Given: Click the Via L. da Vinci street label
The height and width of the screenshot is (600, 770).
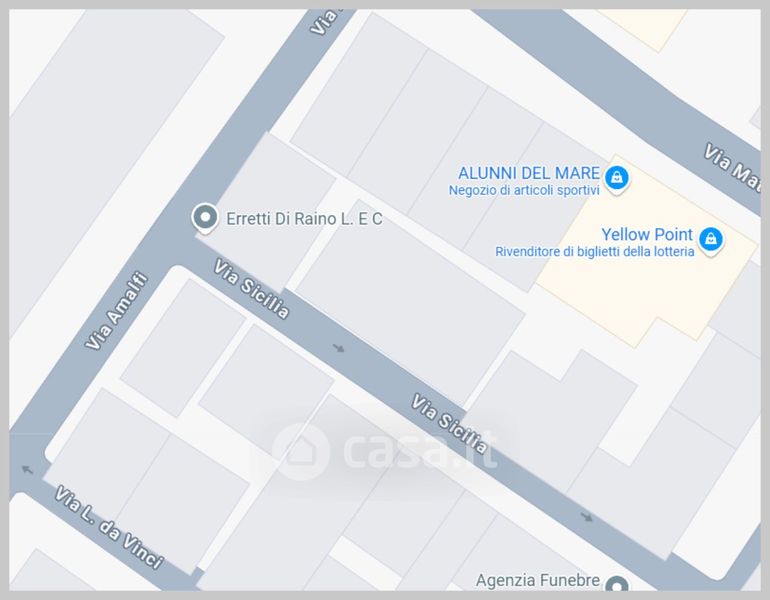Looking at the screenshot, I should click(x=109, y=527).
